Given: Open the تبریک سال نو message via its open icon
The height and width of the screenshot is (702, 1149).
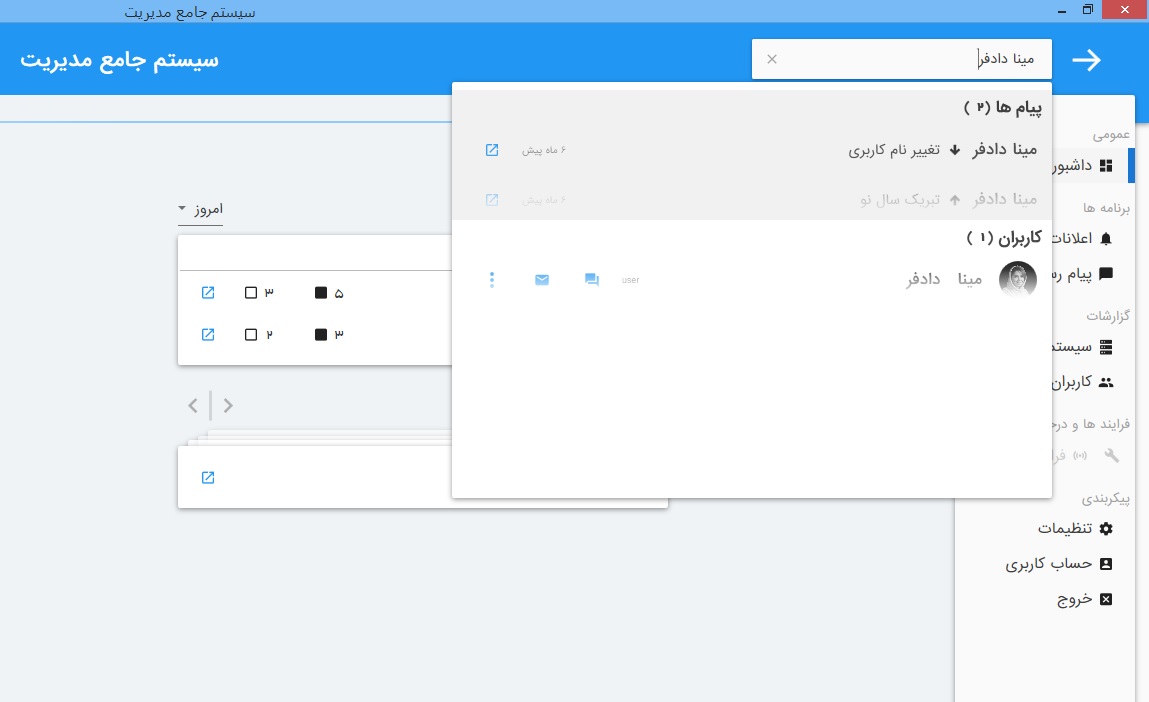Looking at the screenshot, I should pos(492,199).
